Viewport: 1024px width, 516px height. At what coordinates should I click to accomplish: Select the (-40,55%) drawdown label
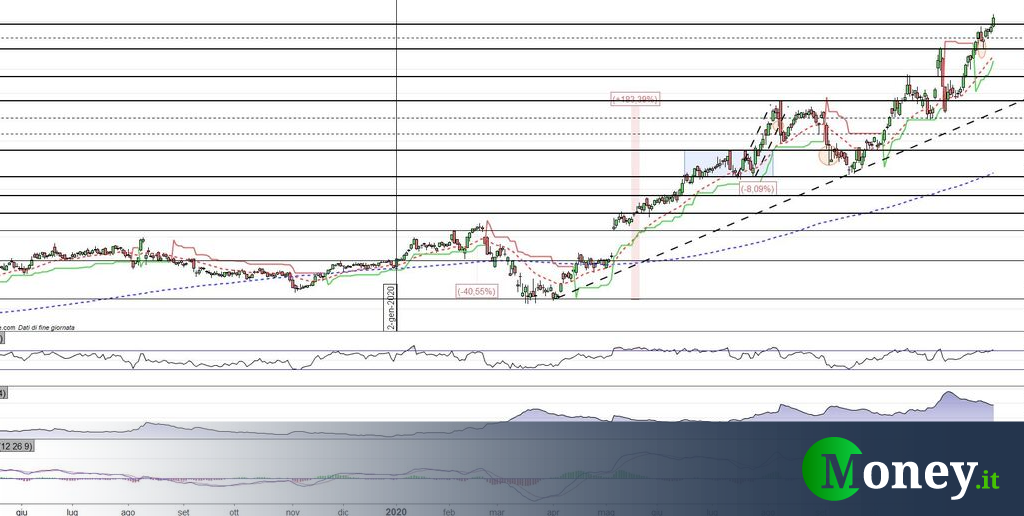click(477, 291)
